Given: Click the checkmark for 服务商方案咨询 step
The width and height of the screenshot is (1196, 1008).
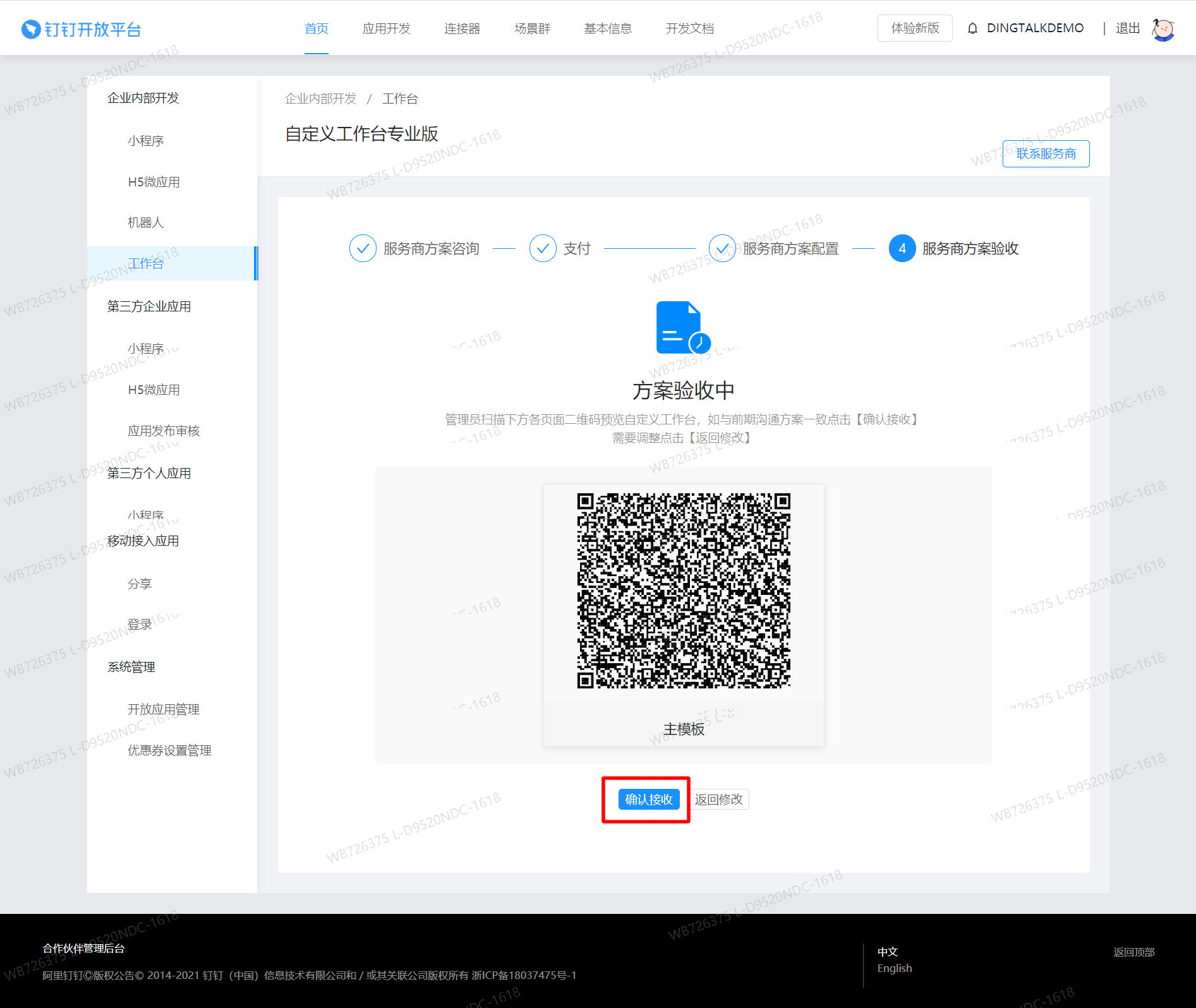Looking at the screenshot, I should pos(363,249).
